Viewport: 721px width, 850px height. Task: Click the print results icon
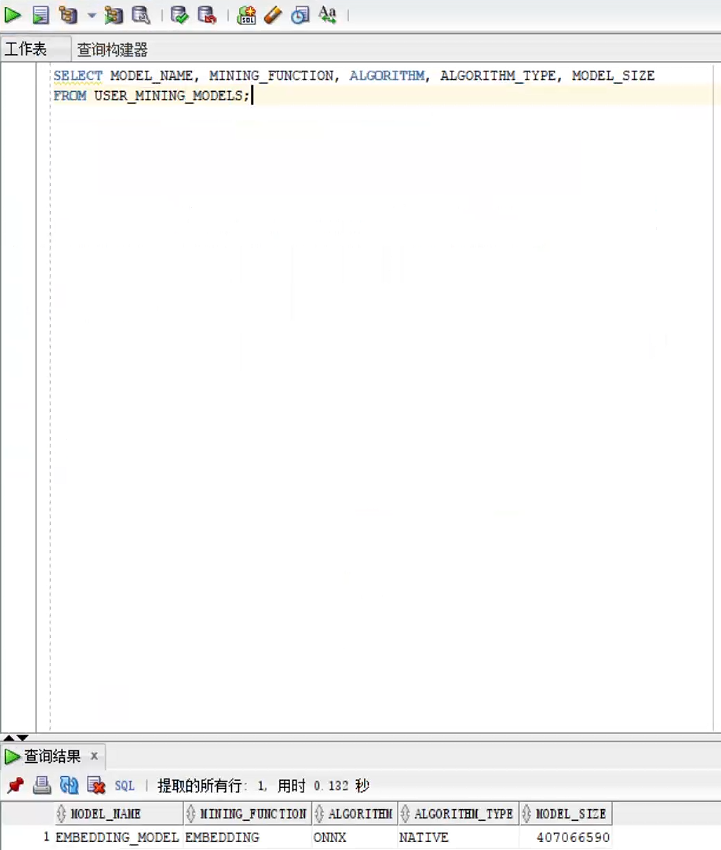pos(42,785)
